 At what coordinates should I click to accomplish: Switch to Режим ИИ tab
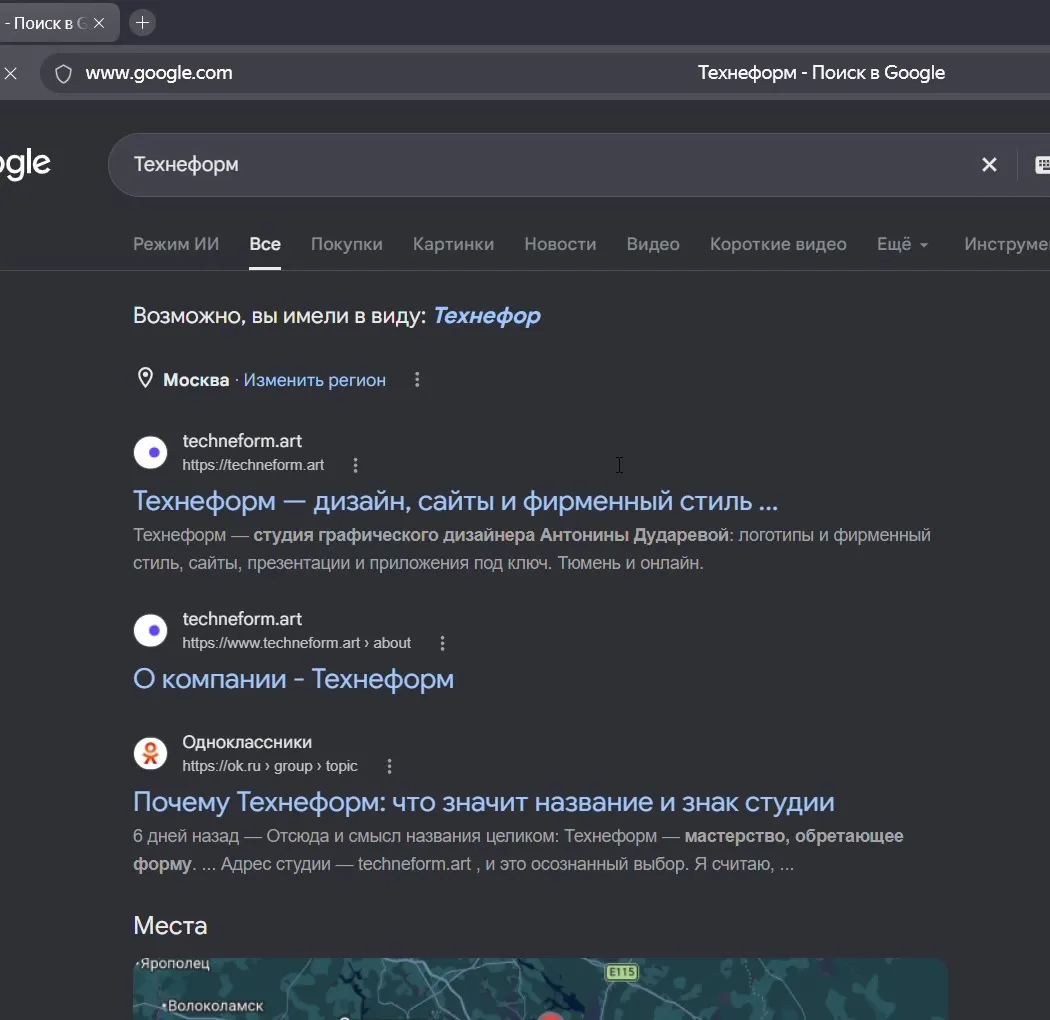[x=176, y=244]
